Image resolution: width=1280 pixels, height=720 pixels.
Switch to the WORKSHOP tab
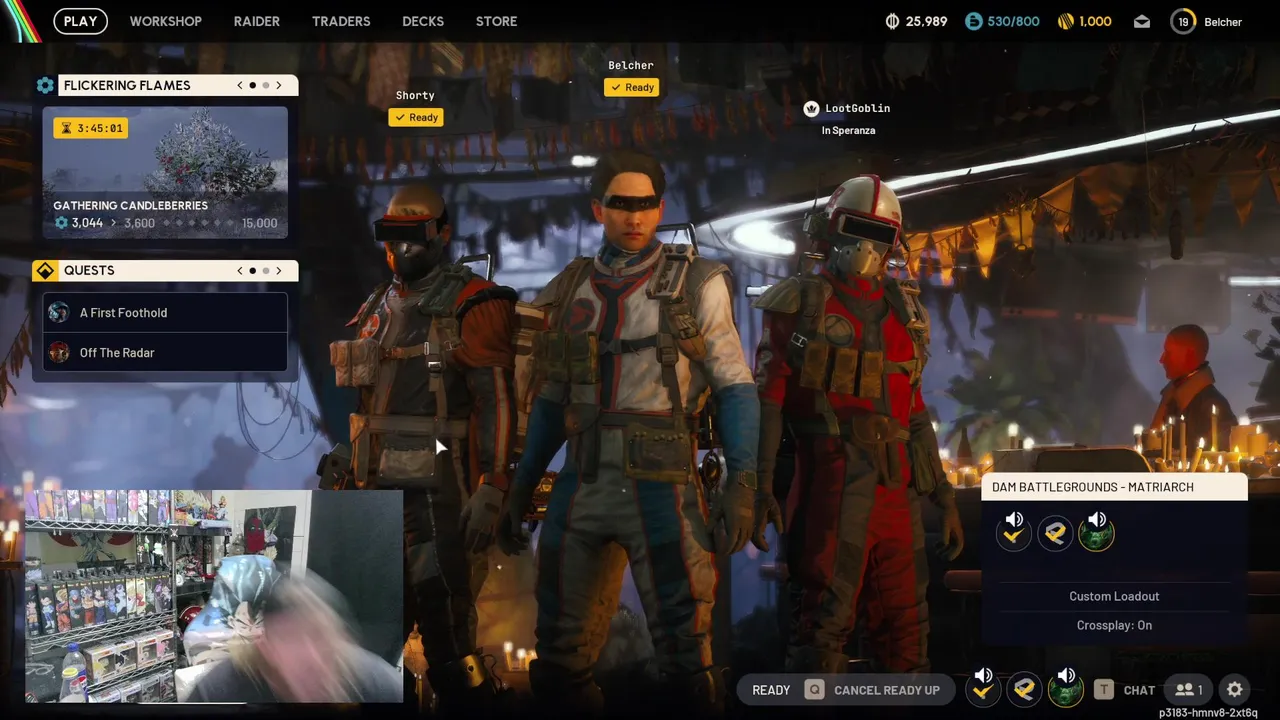165,21
